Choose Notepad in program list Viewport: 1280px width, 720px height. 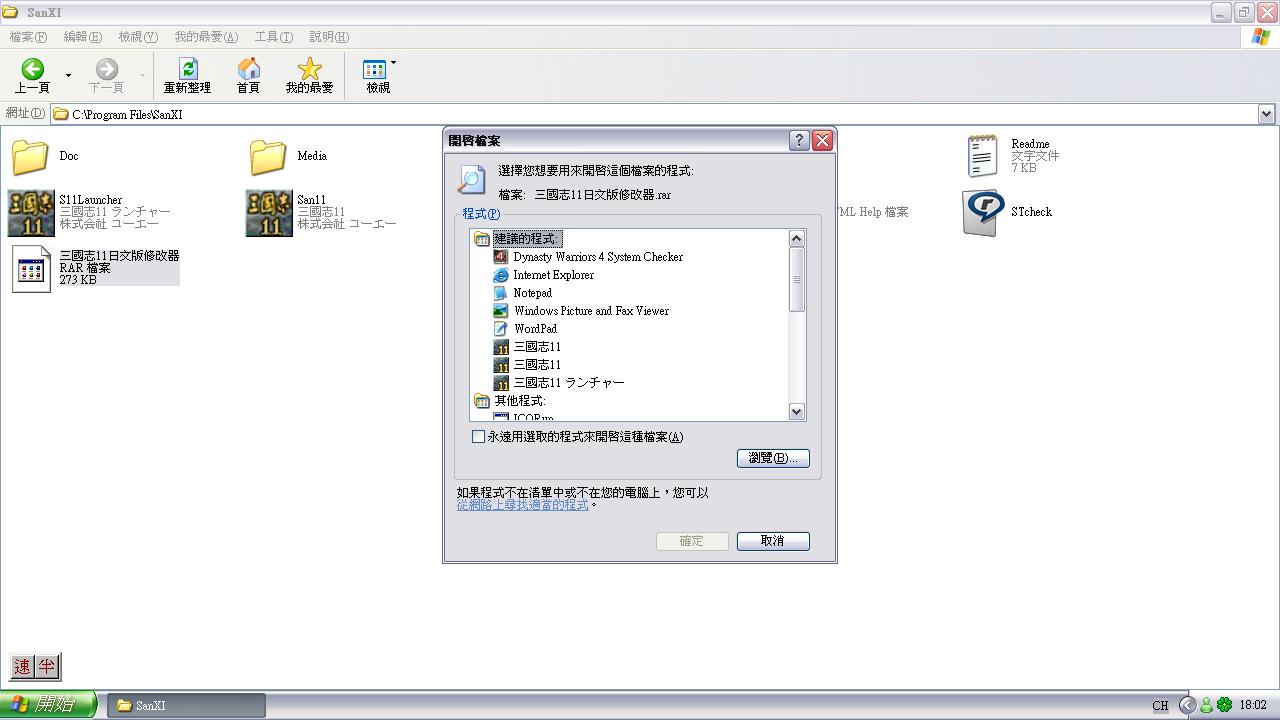coord(532,293)
